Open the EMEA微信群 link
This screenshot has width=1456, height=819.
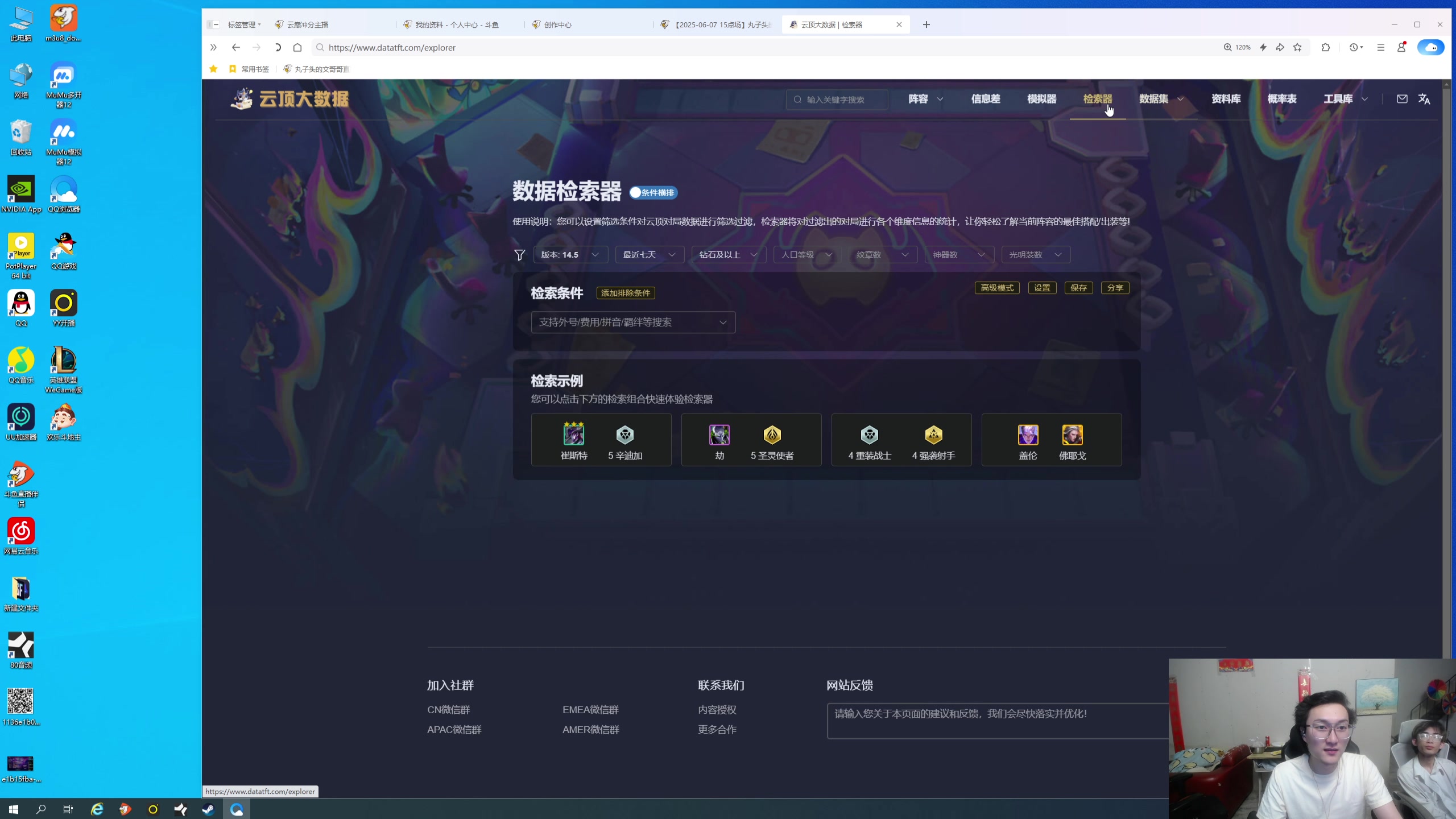pos(590,710)
